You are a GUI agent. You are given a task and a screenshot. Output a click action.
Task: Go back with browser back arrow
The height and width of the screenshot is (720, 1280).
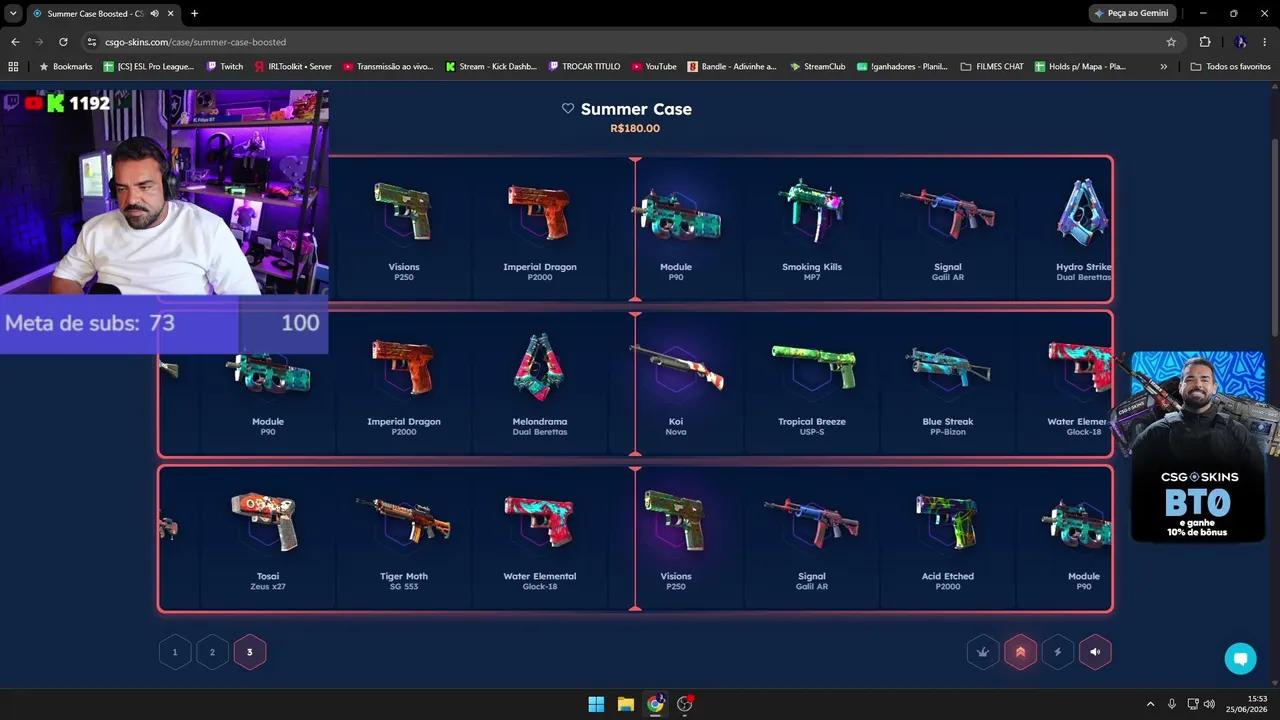(15, 42)
